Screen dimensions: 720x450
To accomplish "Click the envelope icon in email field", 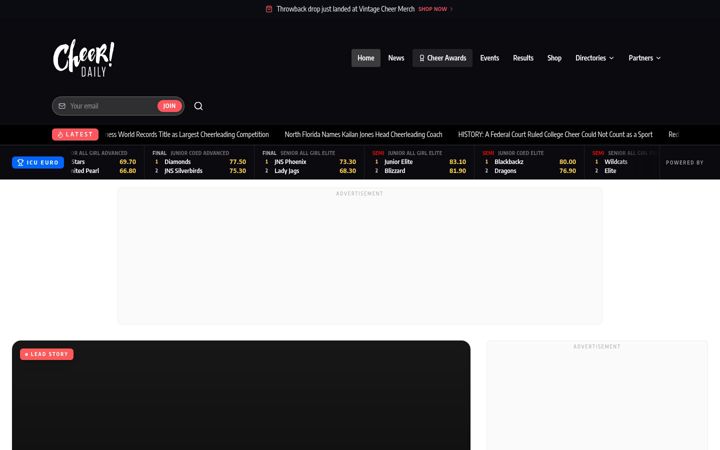I will pos(62,106).
